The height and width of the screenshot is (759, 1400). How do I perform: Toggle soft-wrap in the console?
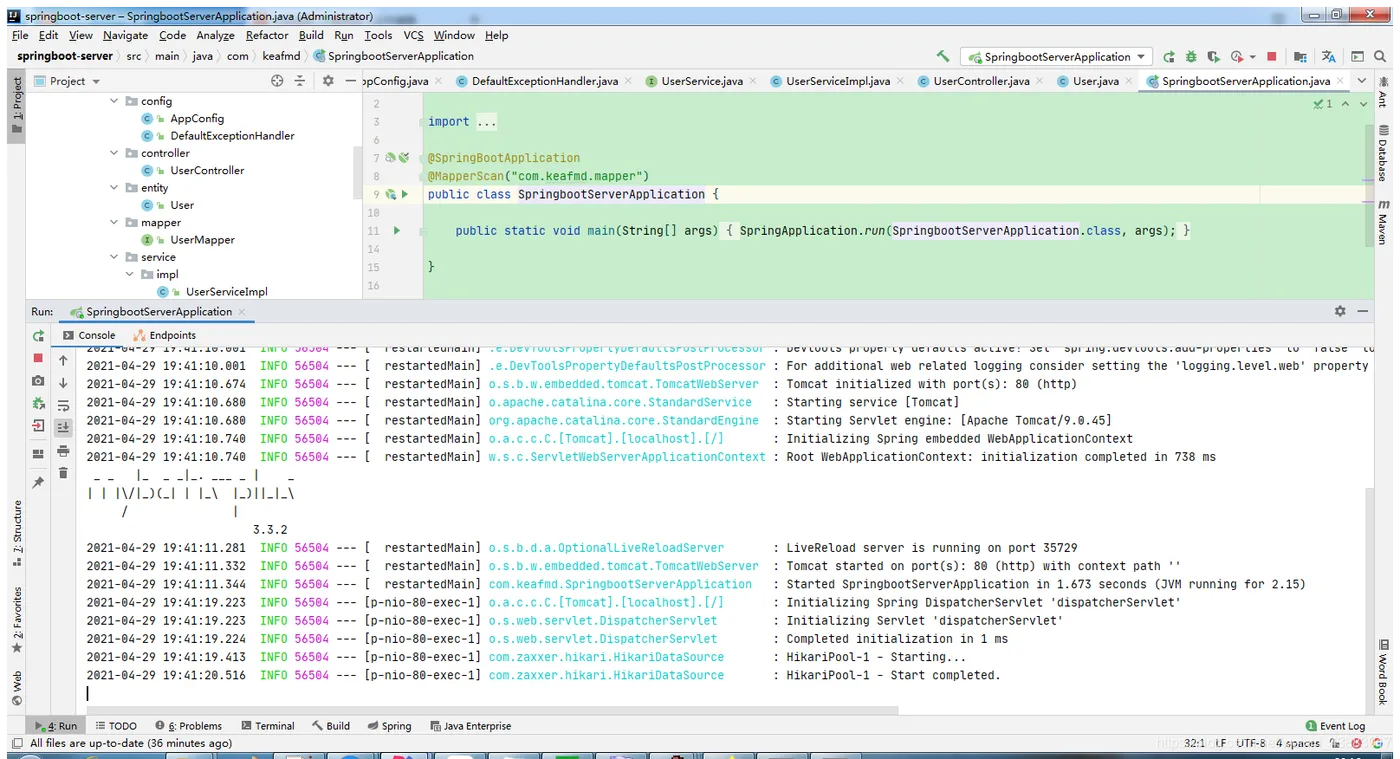tap(63, 405)
